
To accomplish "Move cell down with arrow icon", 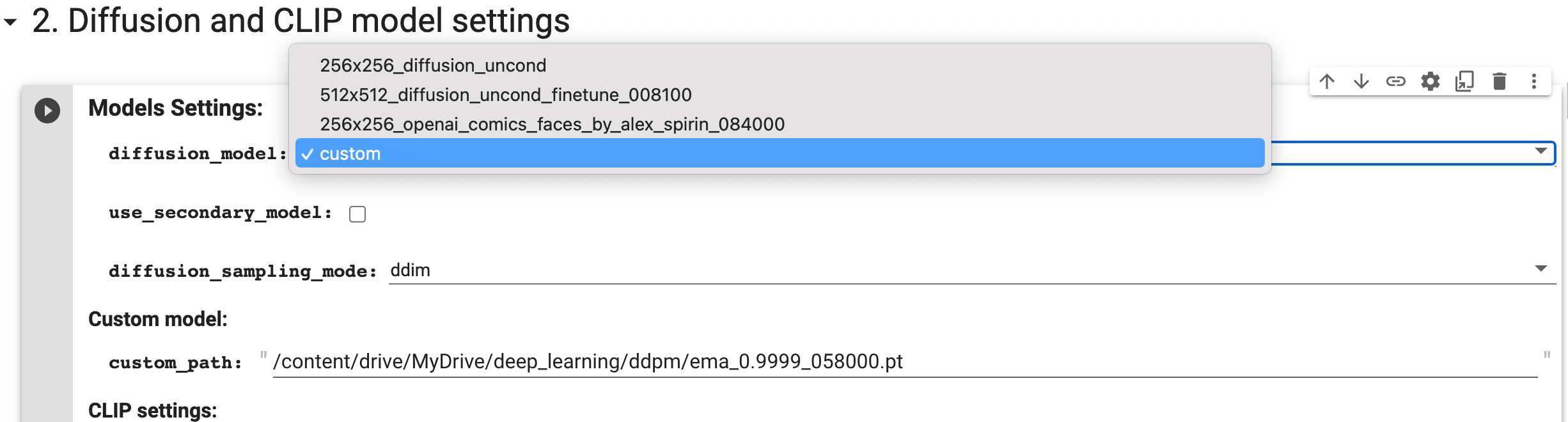I will click(x=1361, y=81).
